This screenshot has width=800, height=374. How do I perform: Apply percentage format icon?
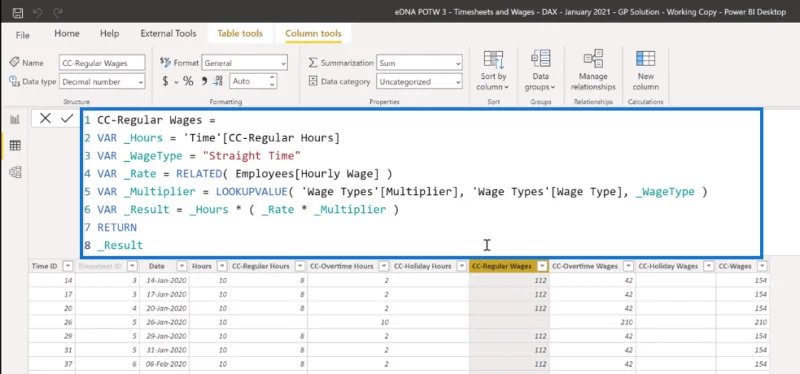[188, 81]
